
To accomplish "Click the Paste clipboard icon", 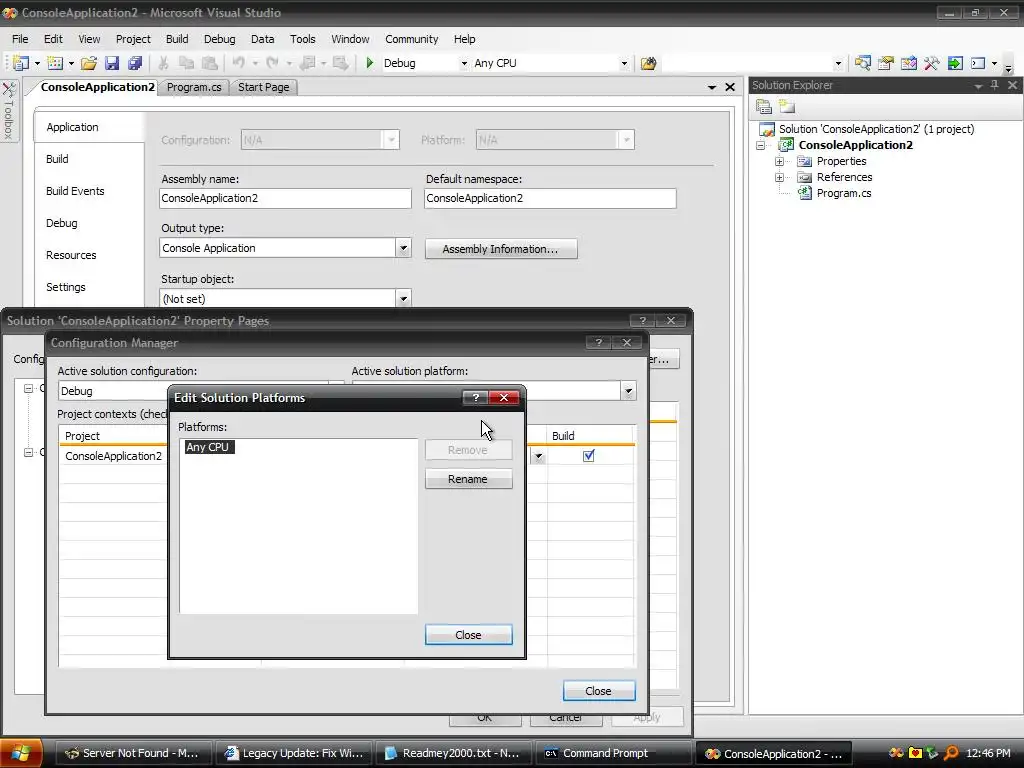I will [210, 63].
